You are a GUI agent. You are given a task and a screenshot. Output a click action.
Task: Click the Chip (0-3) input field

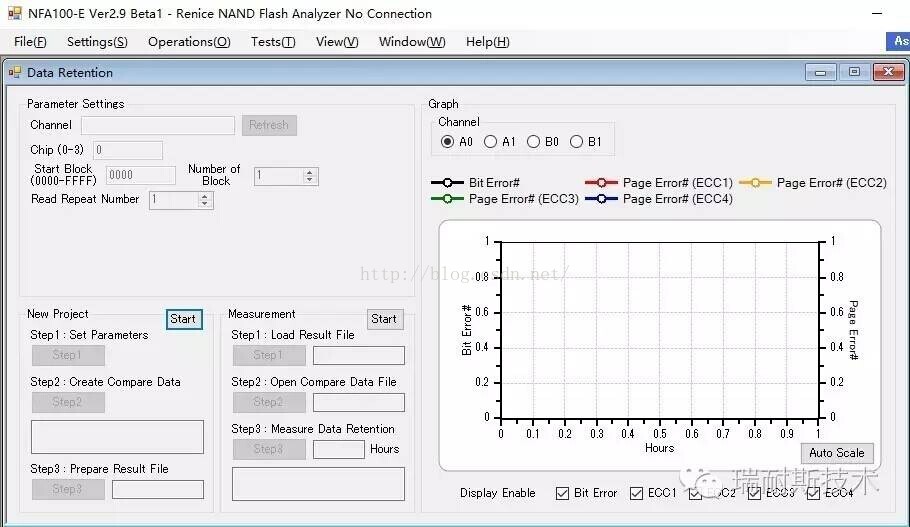click(128, 150)
